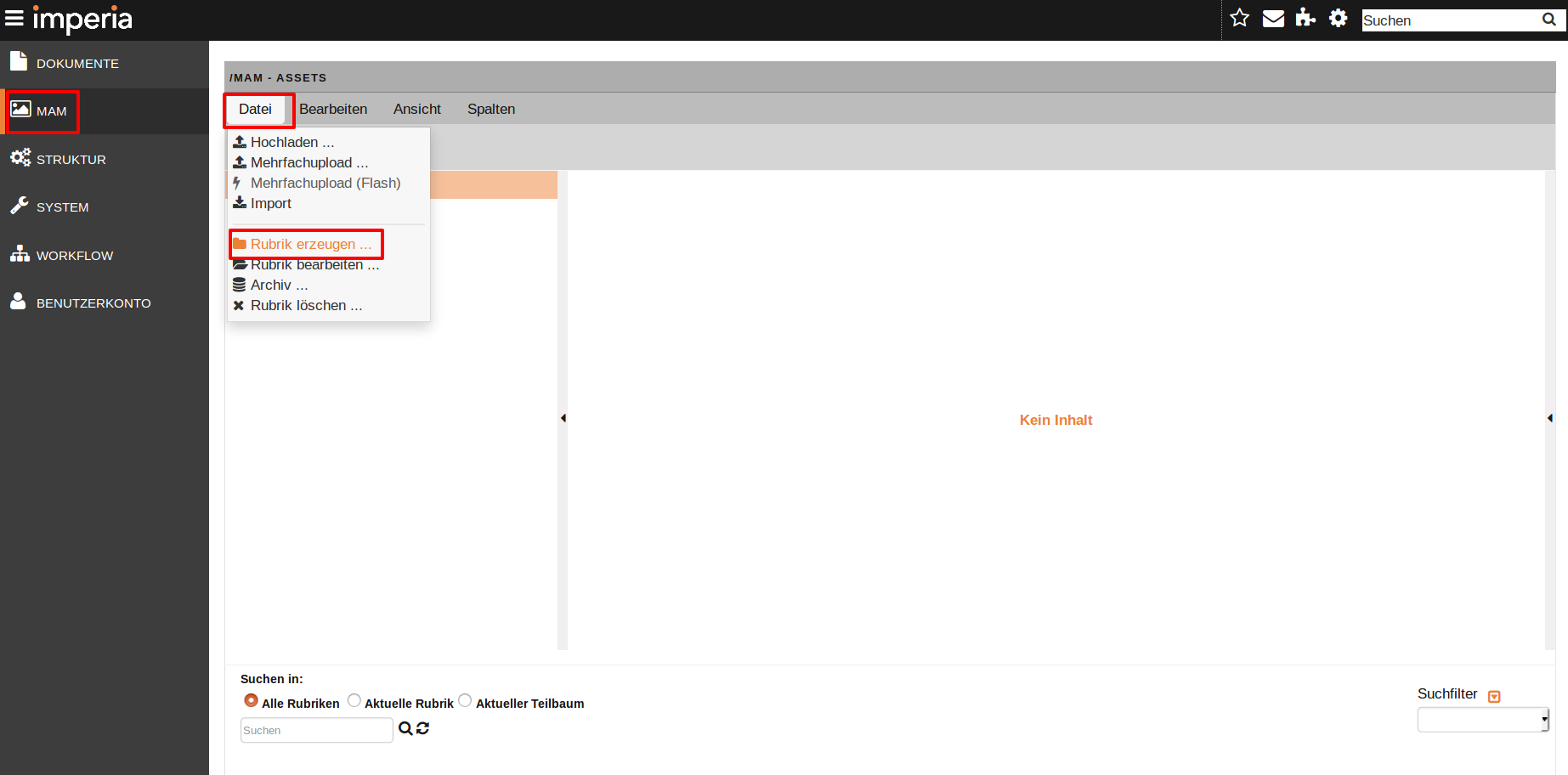Click the orange Suchfilter arrow icon

(x=1494, y=696)
